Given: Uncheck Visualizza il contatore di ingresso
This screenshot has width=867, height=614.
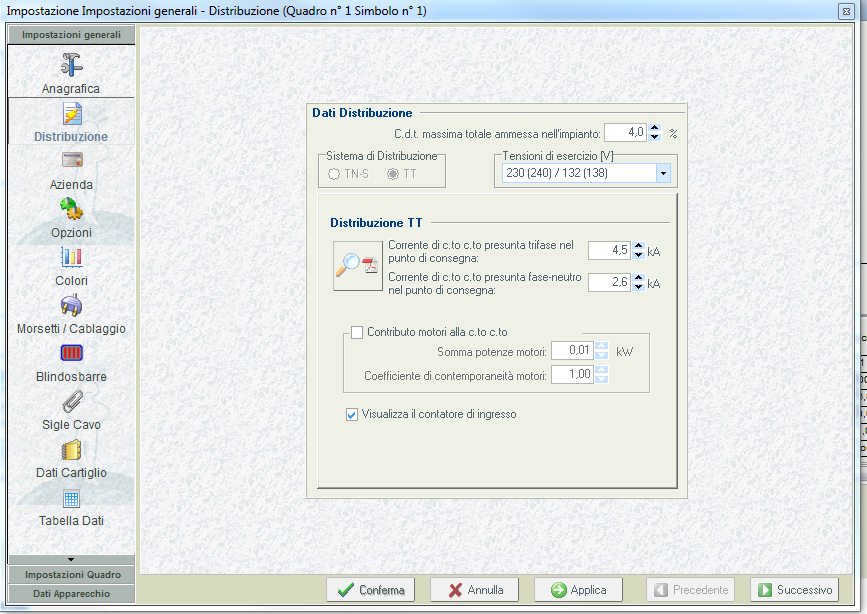Looking at the screenshot, I should coord(351,414).
